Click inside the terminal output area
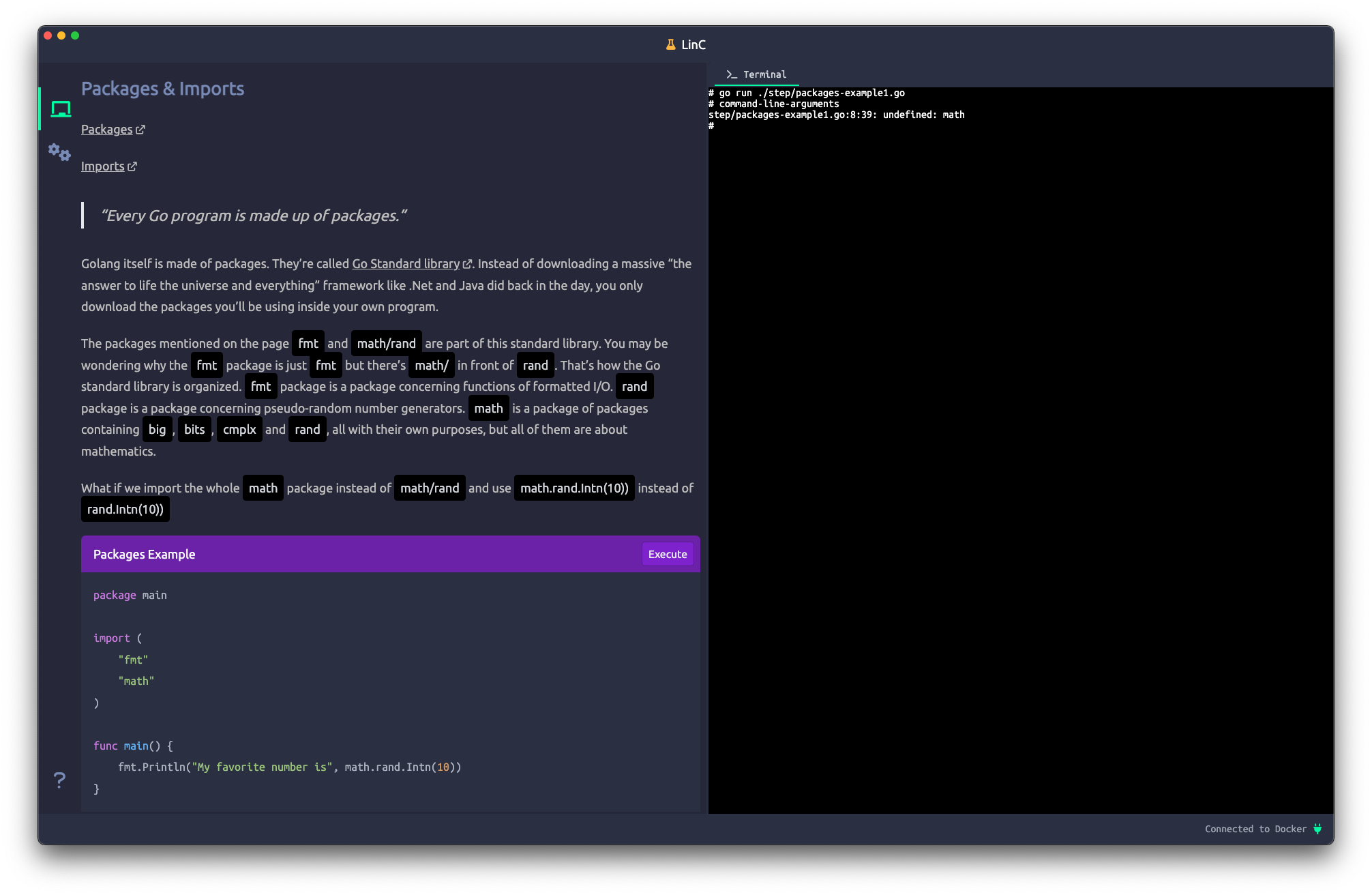1372x895 pixels. 1020,450
